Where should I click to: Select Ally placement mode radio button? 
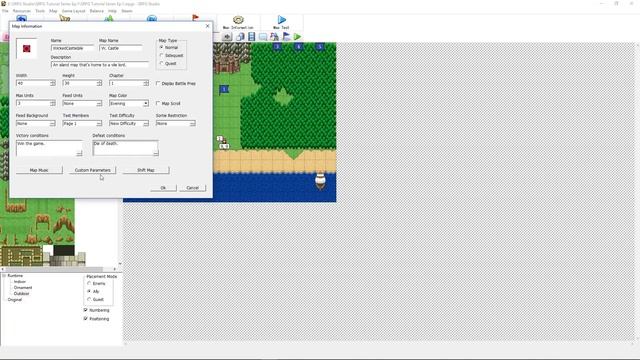pyautogui.click(x=89, y=291)
